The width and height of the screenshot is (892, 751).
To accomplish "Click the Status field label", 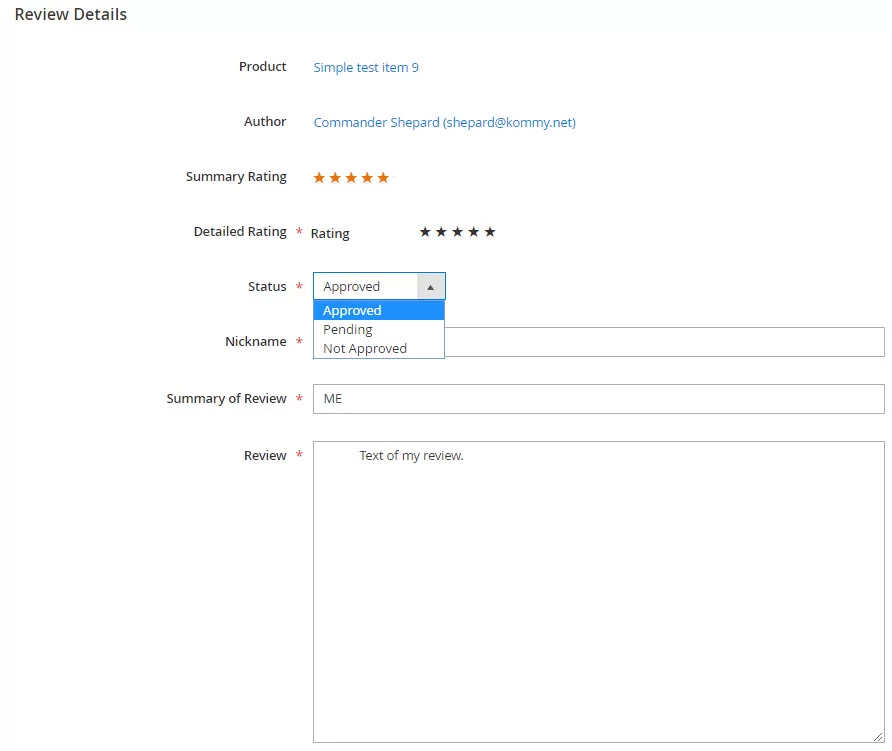I will click(x=267, y=287).
